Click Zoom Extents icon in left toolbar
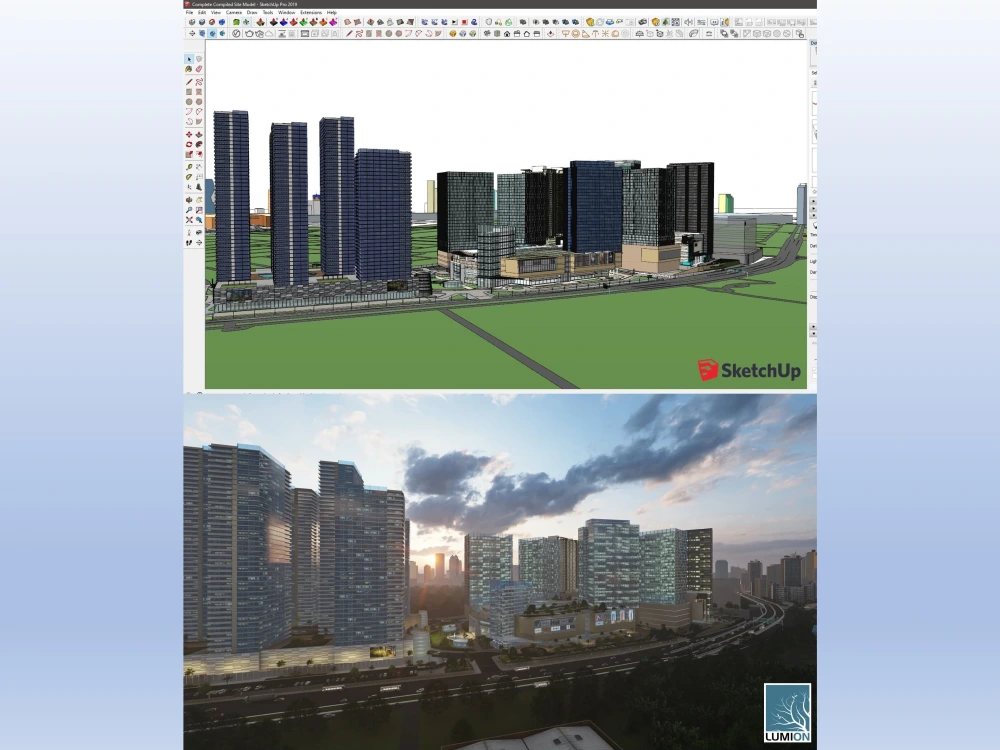1000x750 pixels. [189, 219]
